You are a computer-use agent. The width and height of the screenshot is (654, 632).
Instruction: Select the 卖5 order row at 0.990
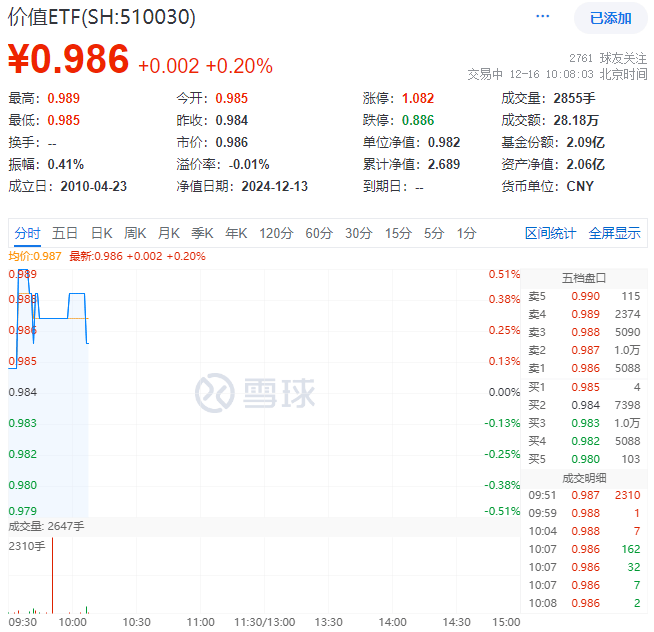[x=584, y=296]
